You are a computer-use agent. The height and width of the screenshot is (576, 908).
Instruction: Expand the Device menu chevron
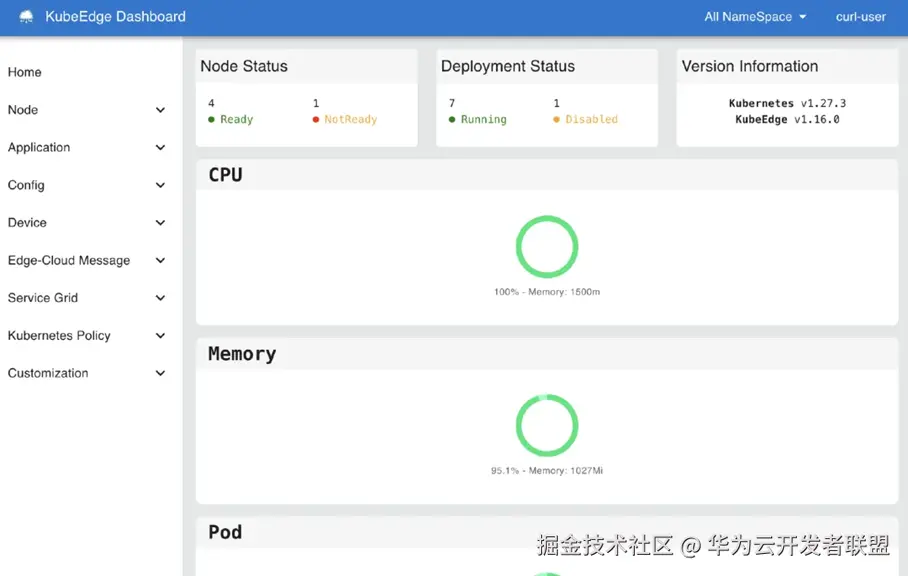coord(160,223)
